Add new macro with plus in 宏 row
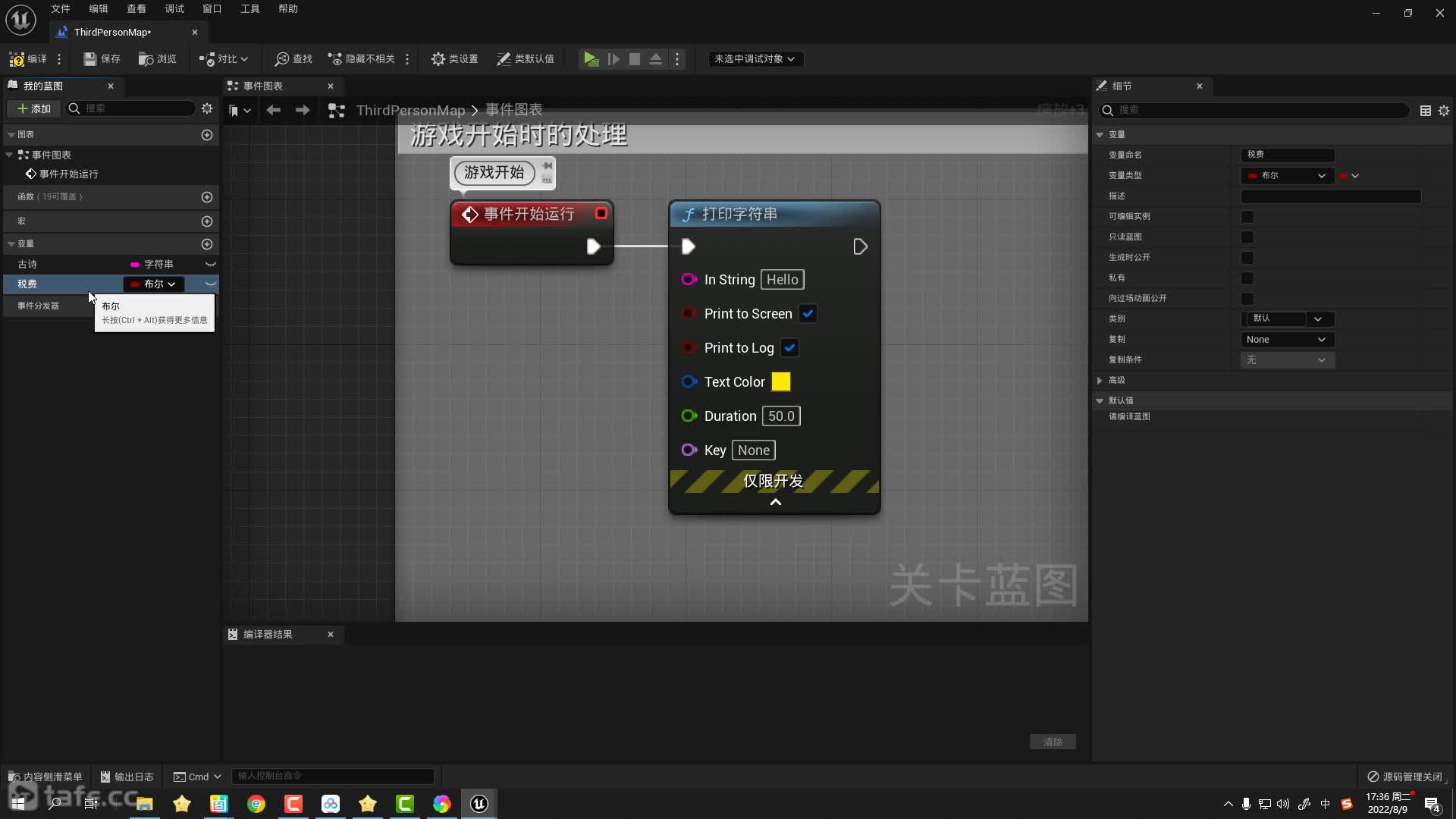The image size is (1456, 819). [x=207, y=221]
